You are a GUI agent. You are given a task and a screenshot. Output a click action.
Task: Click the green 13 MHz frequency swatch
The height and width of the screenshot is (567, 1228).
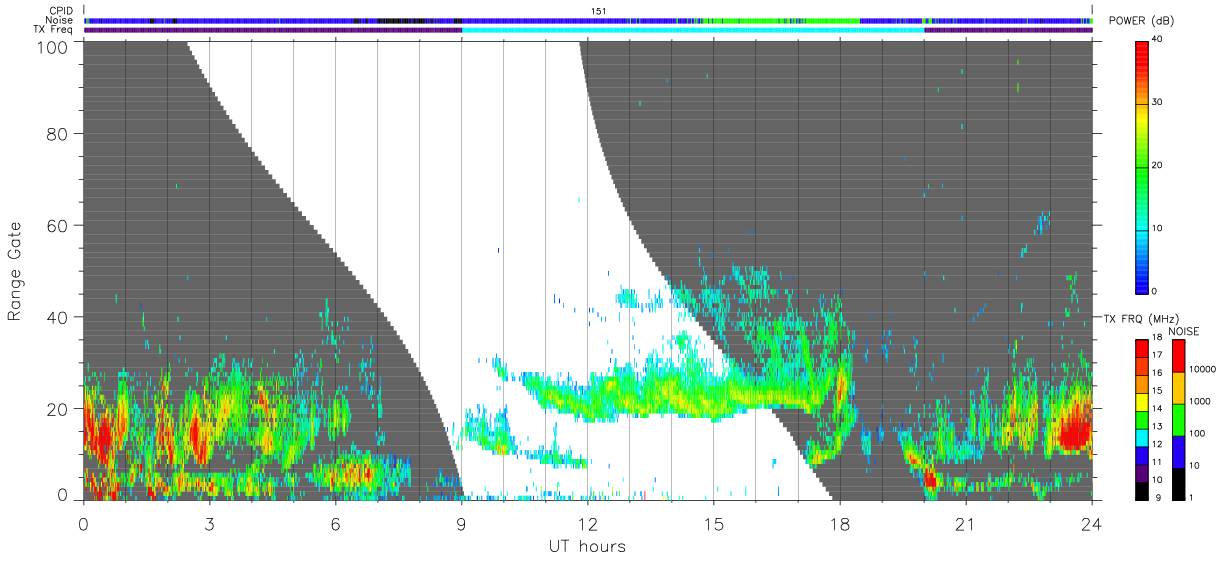1141,420
